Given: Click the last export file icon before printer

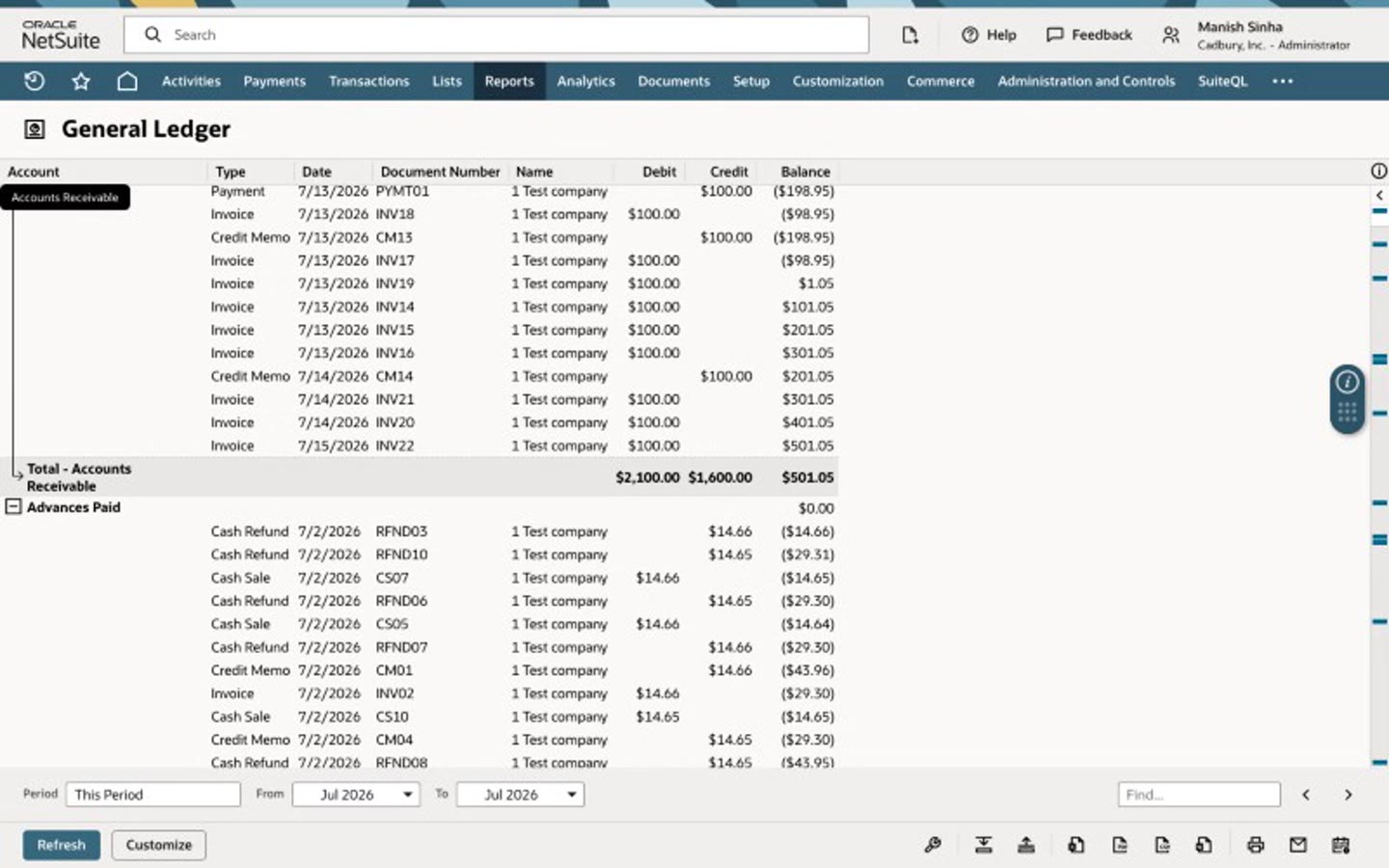Looking at the screenshot, I should click(x=1204, y=845).
